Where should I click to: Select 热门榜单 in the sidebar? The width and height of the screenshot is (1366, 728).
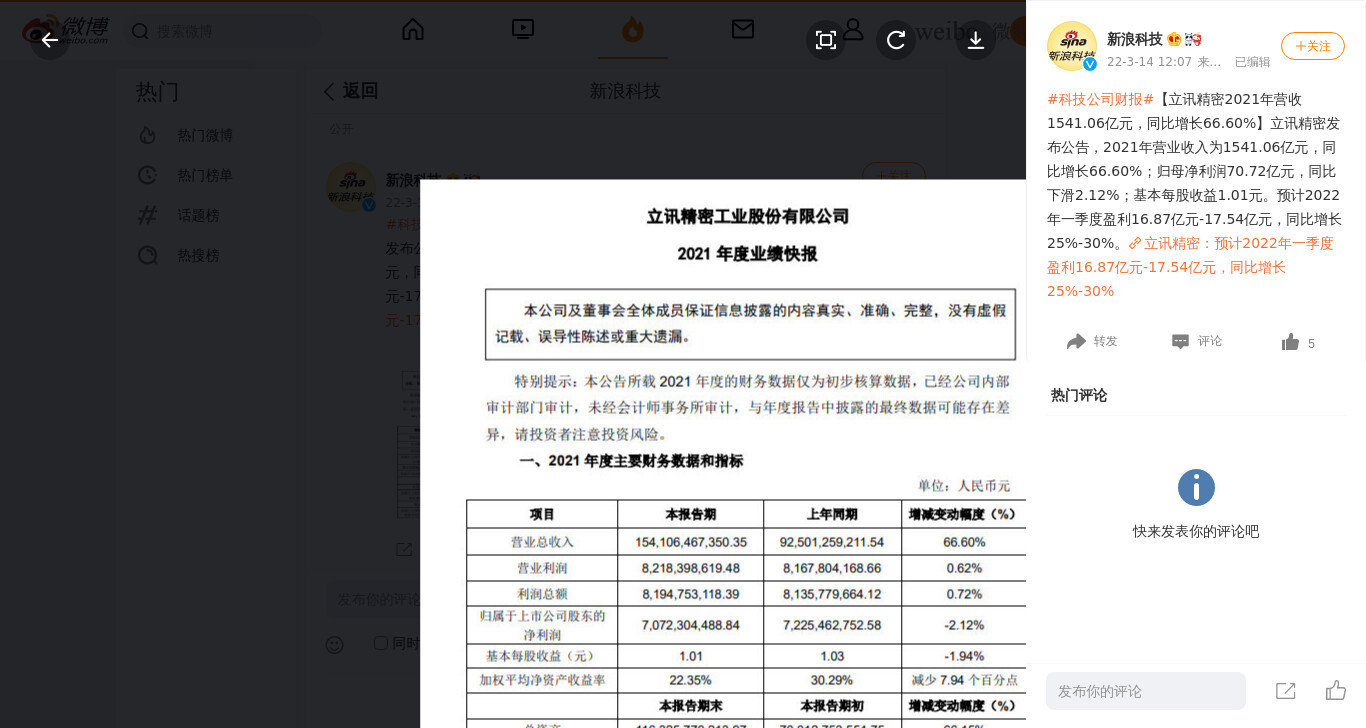pyautogui.click(x=206, y=175)
